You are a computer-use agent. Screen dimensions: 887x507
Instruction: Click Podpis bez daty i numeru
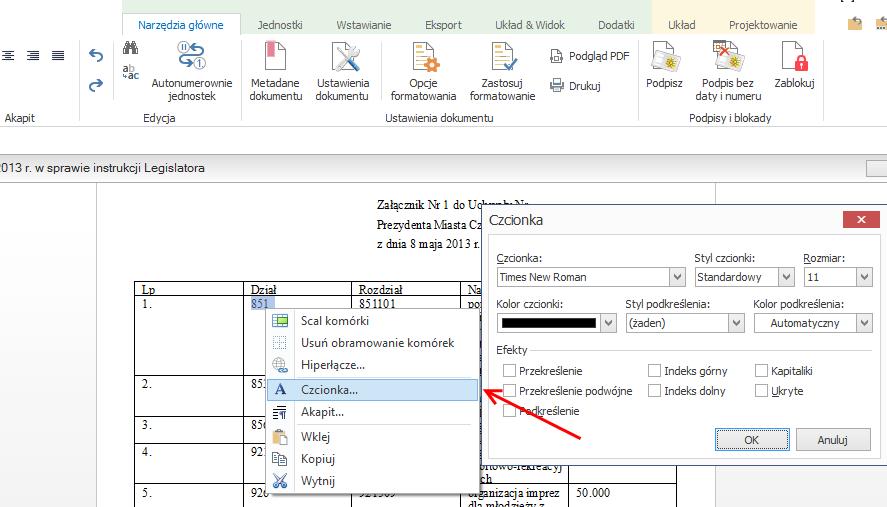[728, 71]
